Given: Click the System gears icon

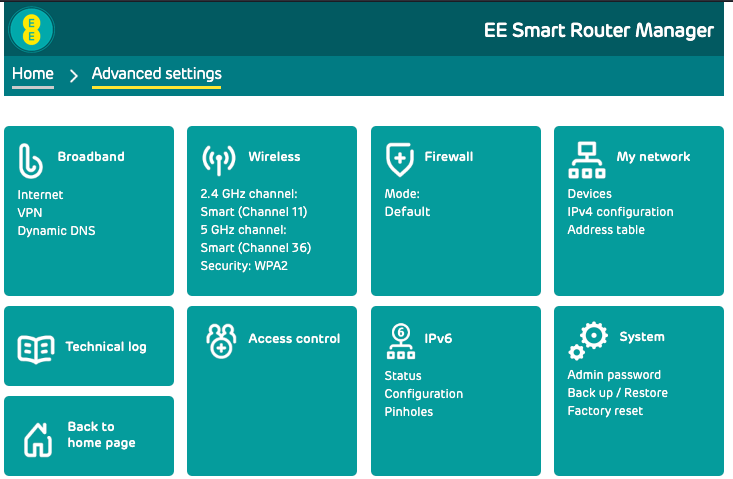Looking at the screenshot, I should tap(588, 340).
